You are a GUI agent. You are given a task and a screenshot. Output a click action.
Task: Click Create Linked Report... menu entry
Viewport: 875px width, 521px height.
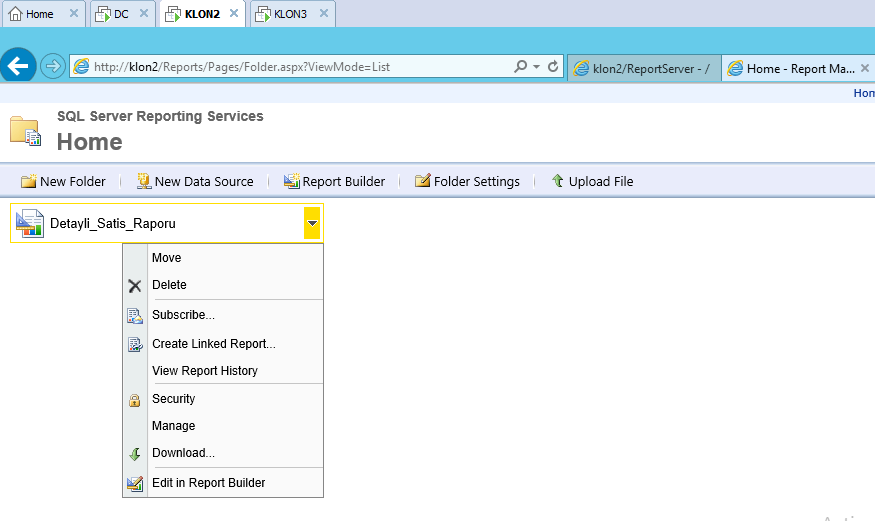tap(213, 344)
